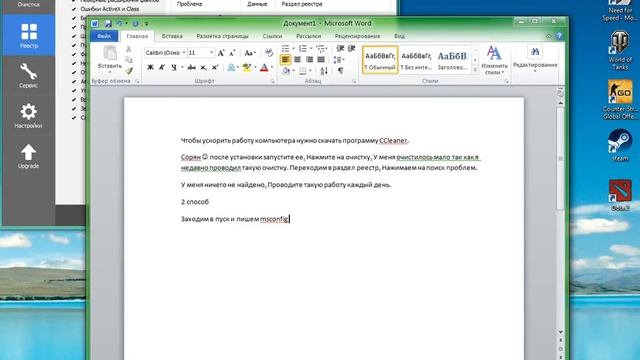Insert a multilevel list
The image size is (640, 360).
click(x=320, y=49)
